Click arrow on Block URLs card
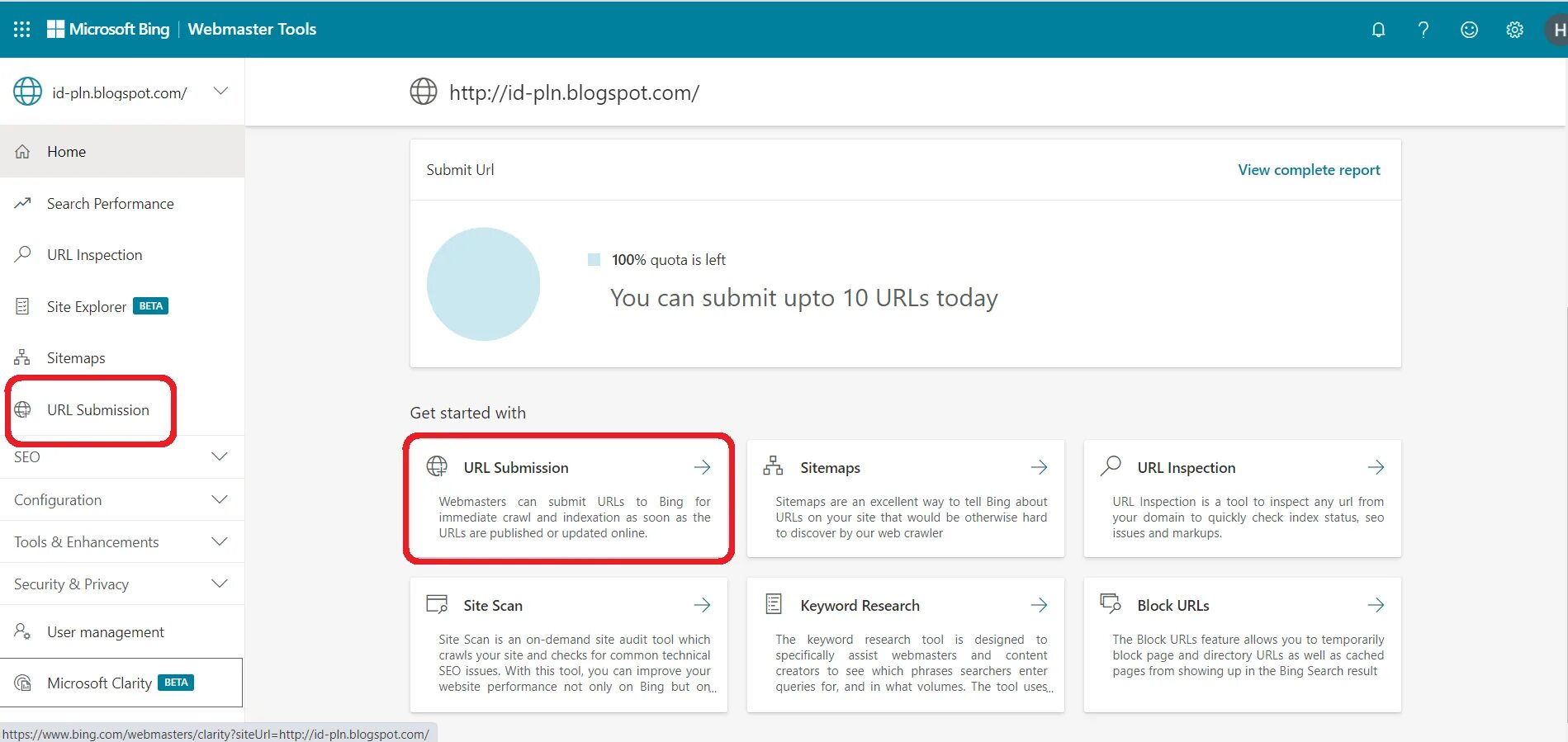This screenshot has width=1568, height=742. [1376, 605]
